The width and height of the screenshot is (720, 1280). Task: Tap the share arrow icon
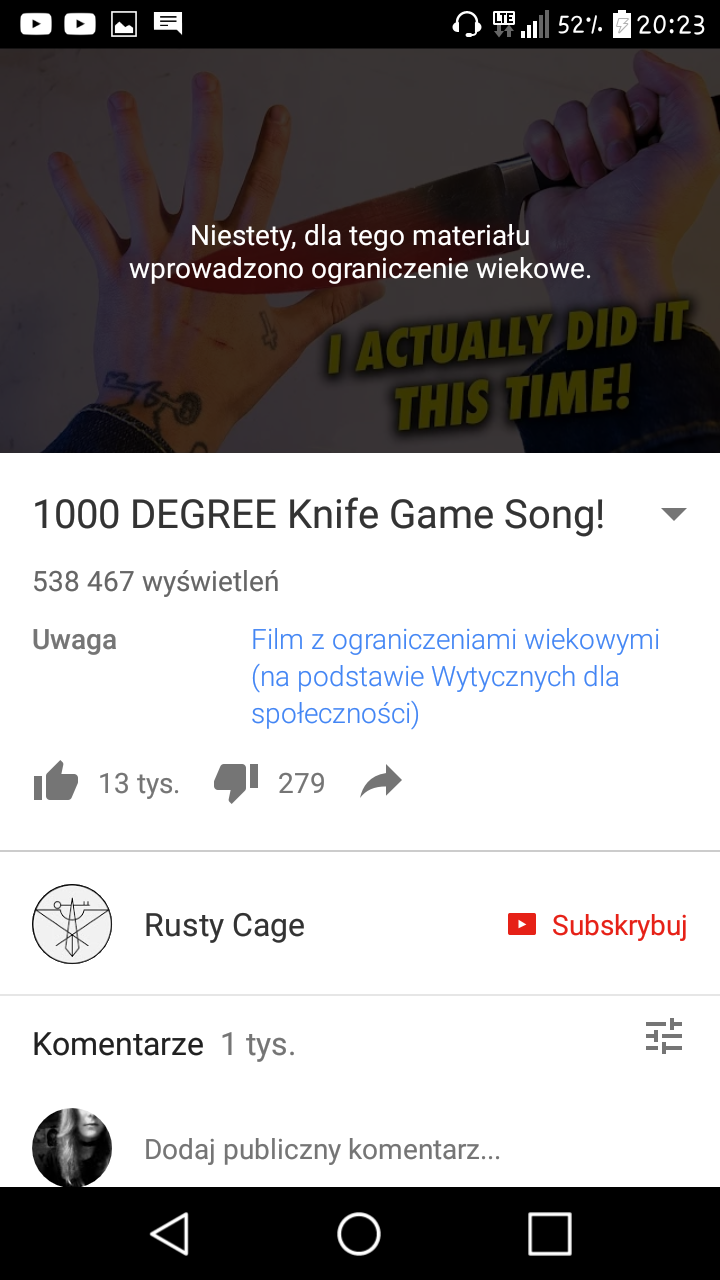click(381, 782)
